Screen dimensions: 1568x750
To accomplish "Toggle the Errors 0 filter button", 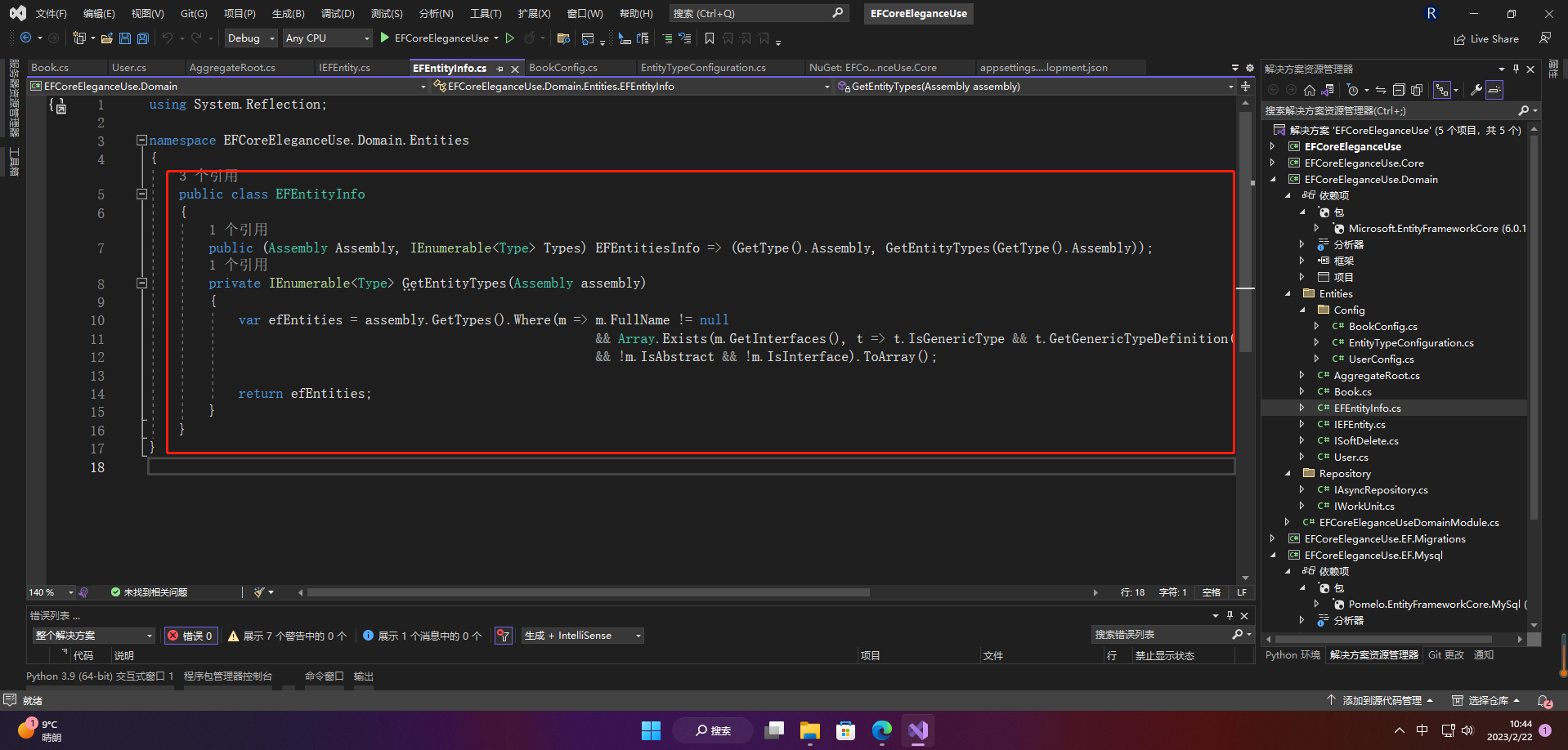I will click(x=191, y=636).
